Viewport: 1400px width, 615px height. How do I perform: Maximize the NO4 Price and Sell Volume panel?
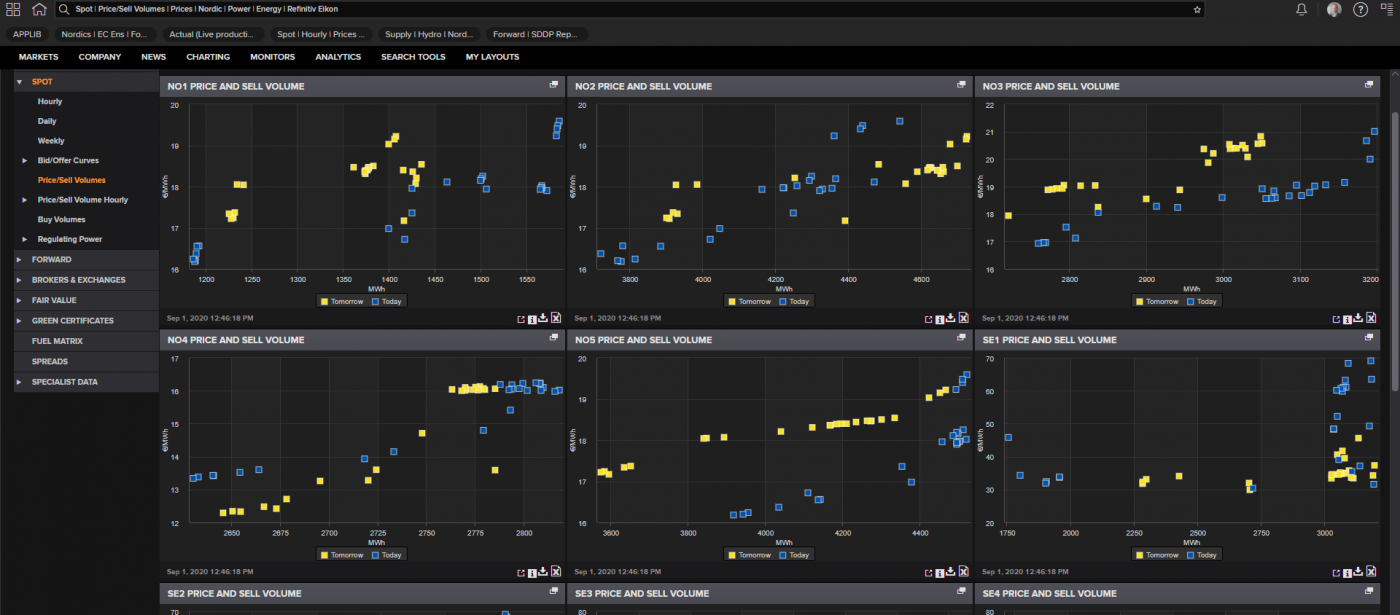554,339
